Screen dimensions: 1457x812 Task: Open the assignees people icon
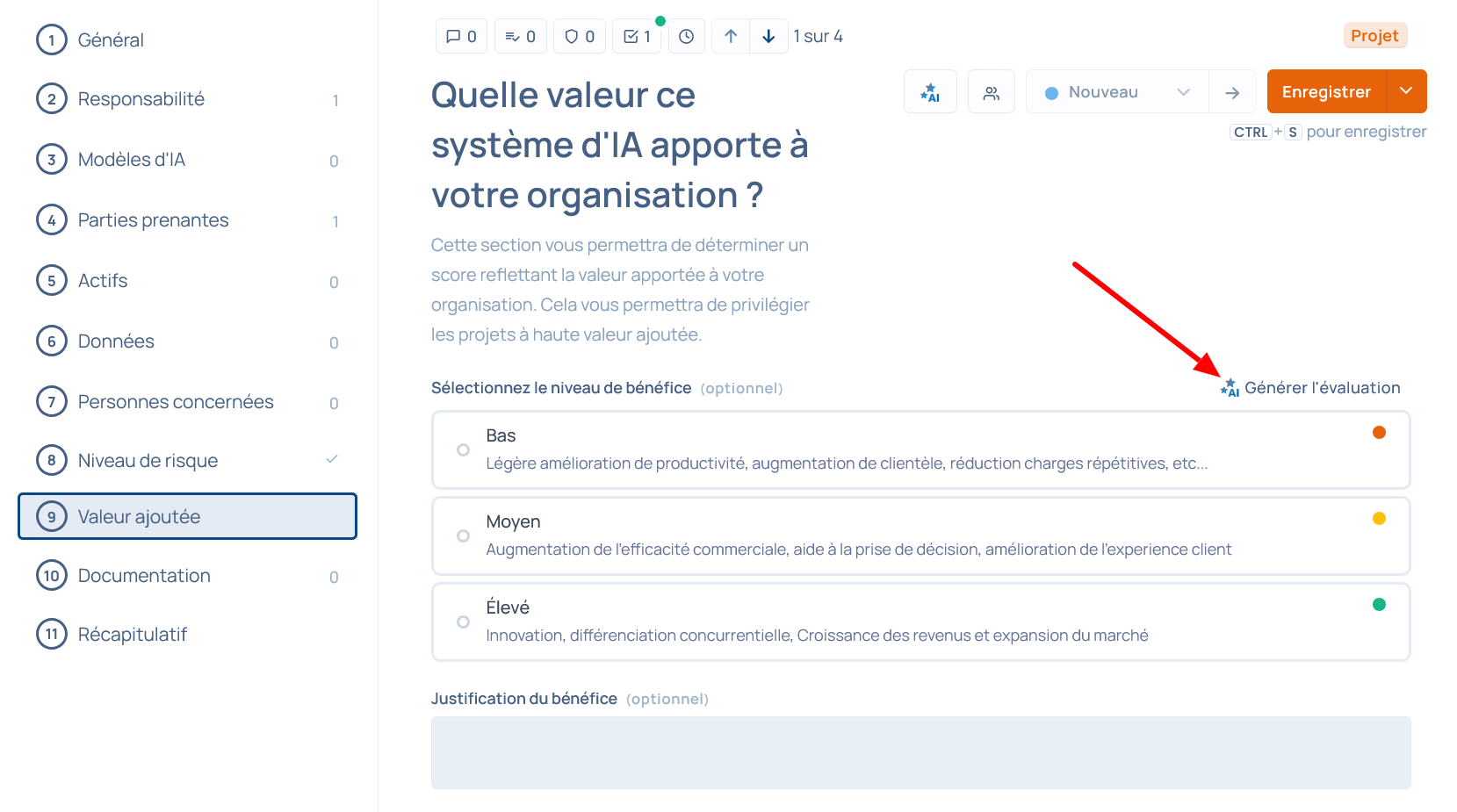tap(992, 92)
